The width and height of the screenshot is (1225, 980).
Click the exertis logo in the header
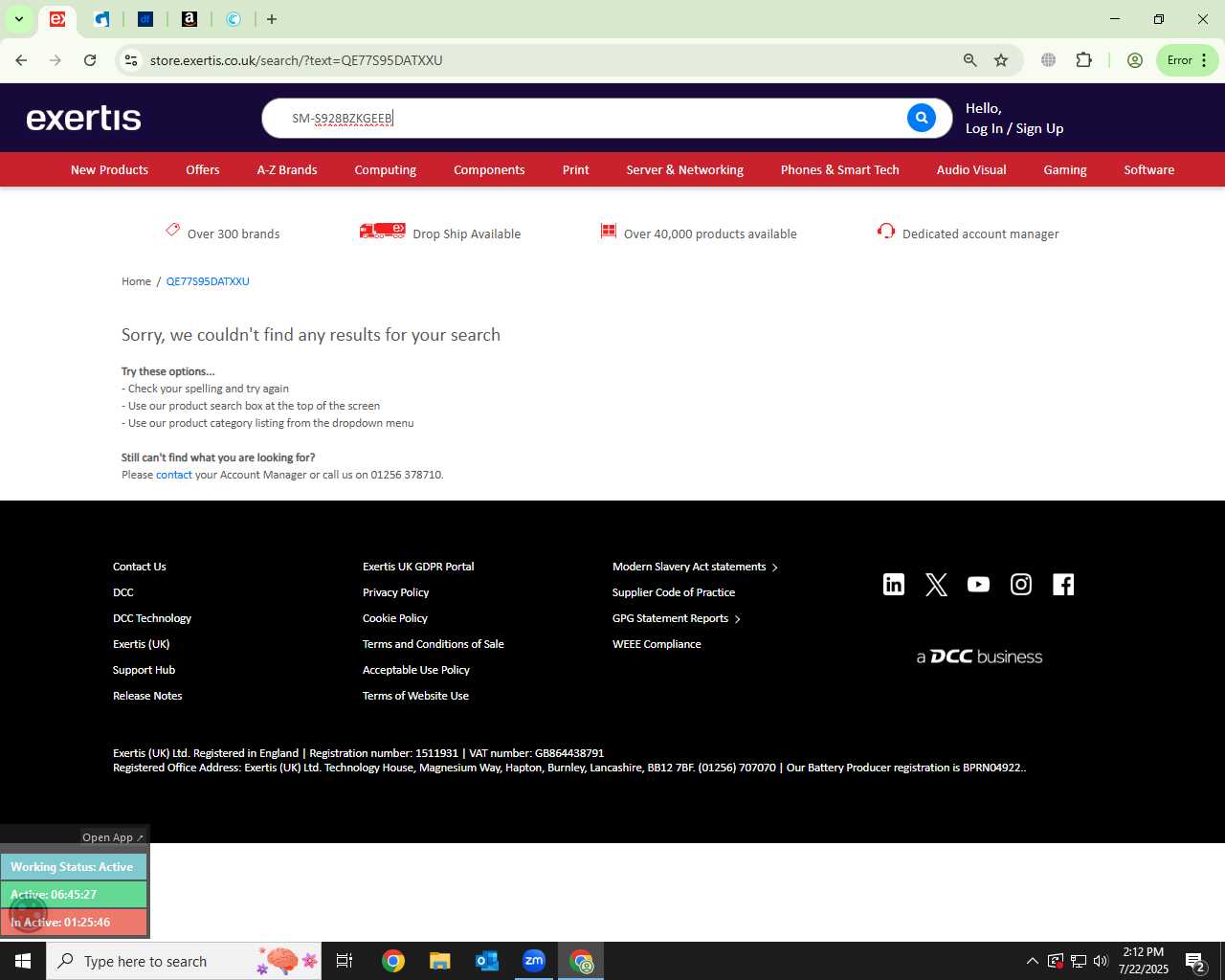coord(84,118)
